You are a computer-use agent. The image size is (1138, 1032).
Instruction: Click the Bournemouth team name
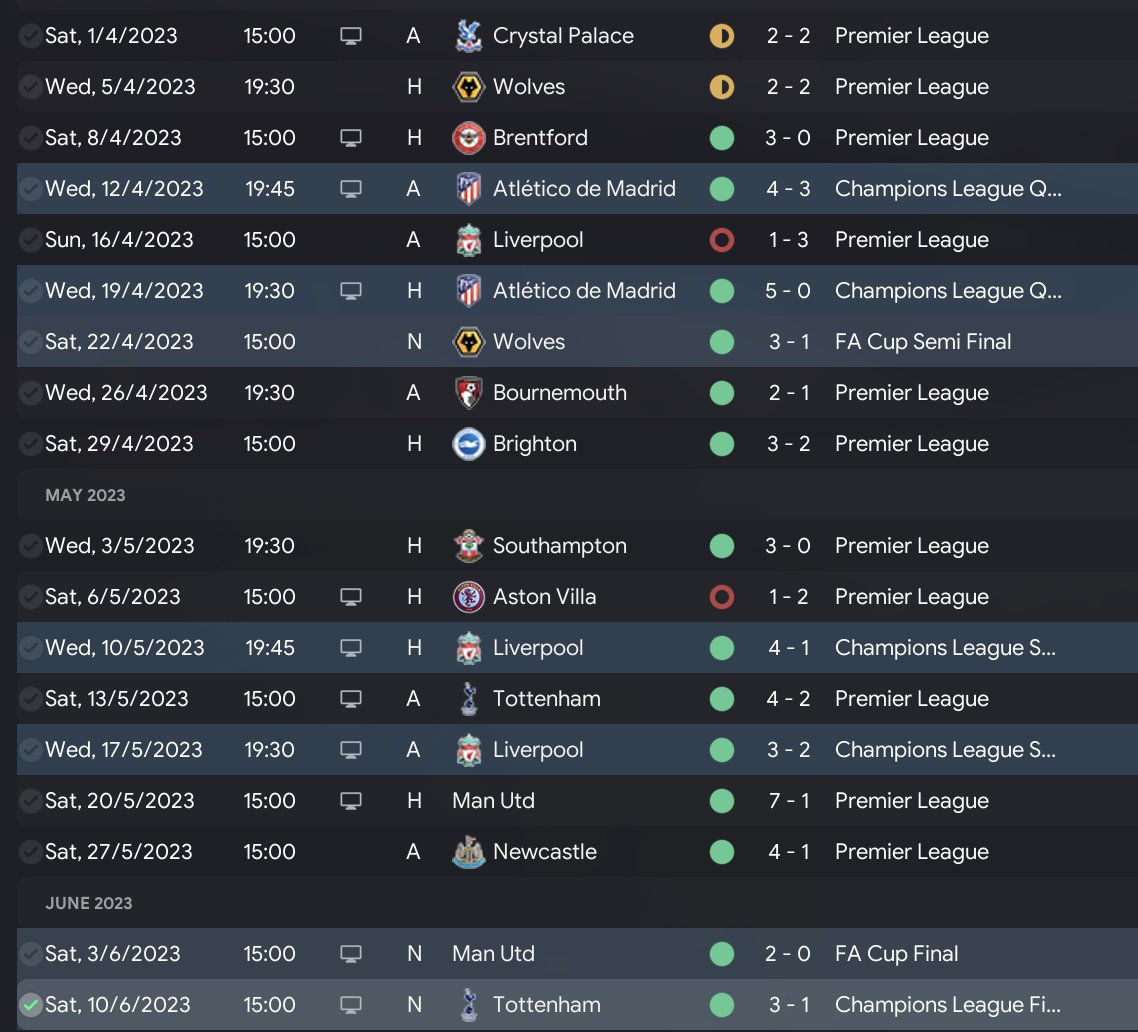tap(559, 393)
